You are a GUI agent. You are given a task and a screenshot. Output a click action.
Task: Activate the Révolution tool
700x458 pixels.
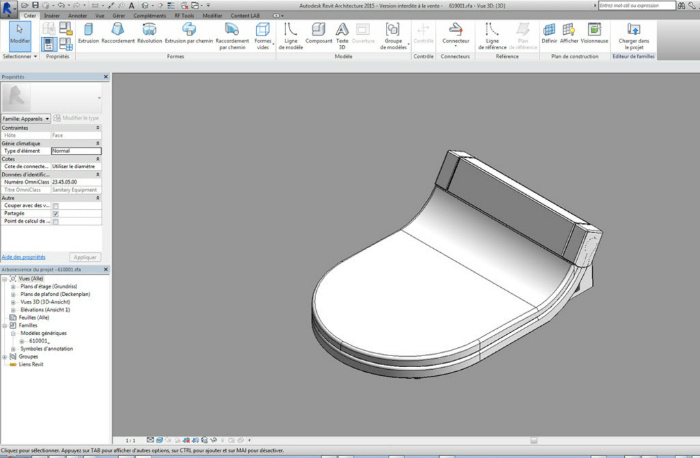pyautogui.click(x=150, y=33)
